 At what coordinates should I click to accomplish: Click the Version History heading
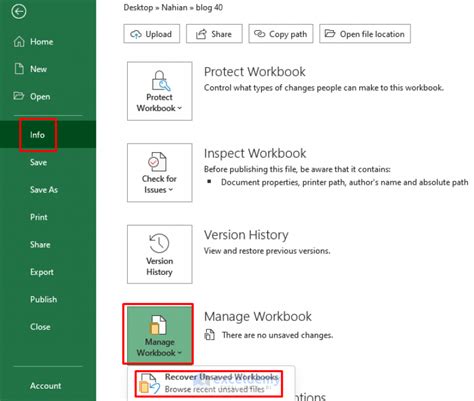coord(246,235)
